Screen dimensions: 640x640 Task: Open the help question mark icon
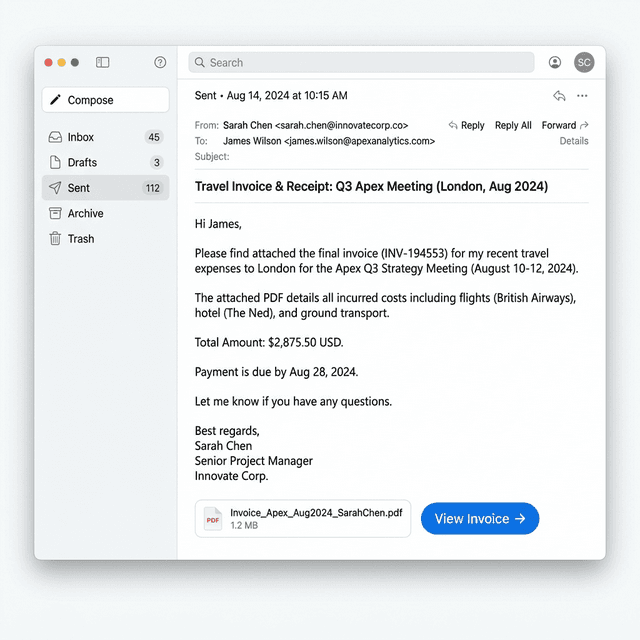point(160,62)
